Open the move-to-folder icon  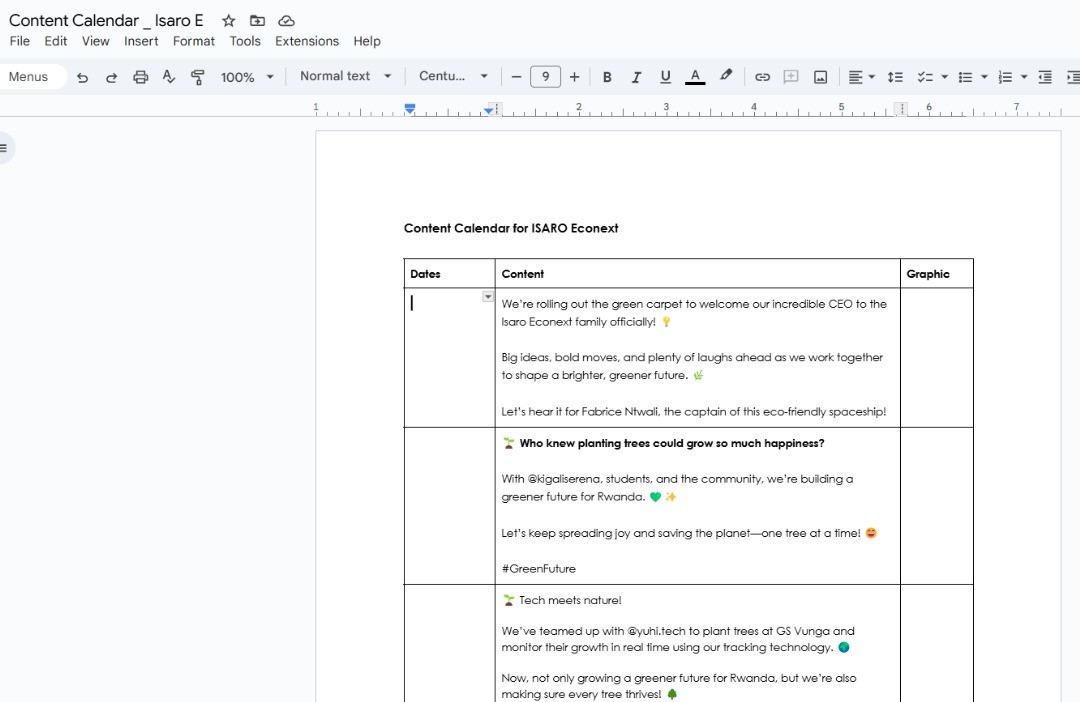(258, 21)
